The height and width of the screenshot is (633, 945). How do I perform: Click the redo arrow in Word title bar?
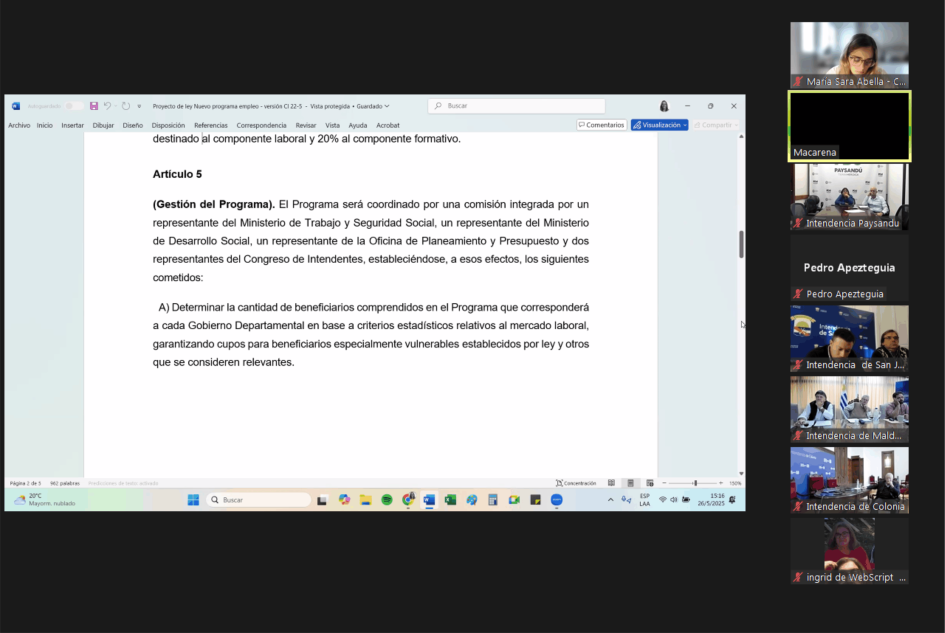coord(125,106)
